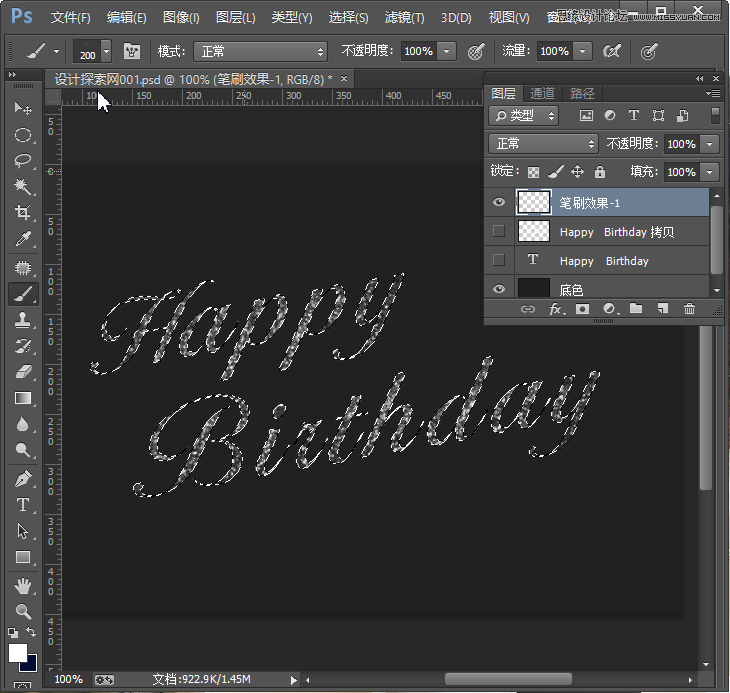Image resolution: width=730 pixels, height=693 pixels.
Task: Open the layer 不透明度 dropdown arrow
Action: (x=710, y=144)
